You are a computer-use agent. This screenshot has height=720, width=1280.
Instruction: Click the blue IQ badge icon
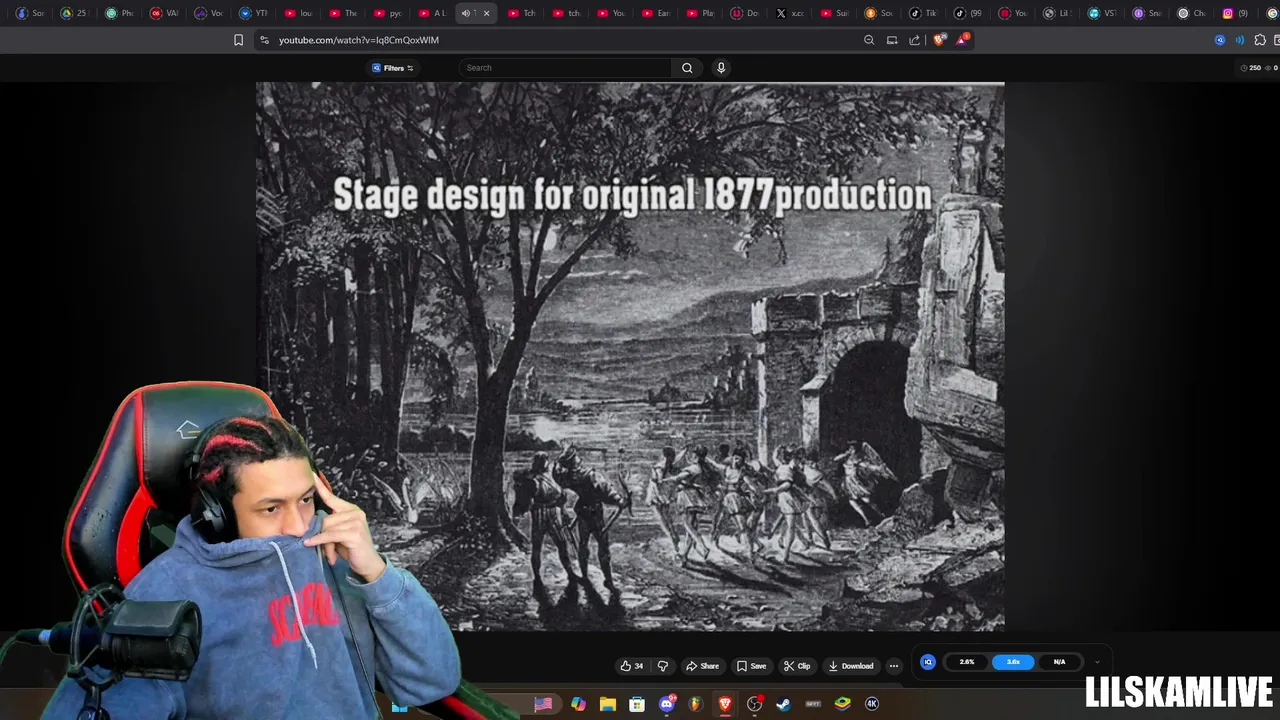(x=928, y=662)
